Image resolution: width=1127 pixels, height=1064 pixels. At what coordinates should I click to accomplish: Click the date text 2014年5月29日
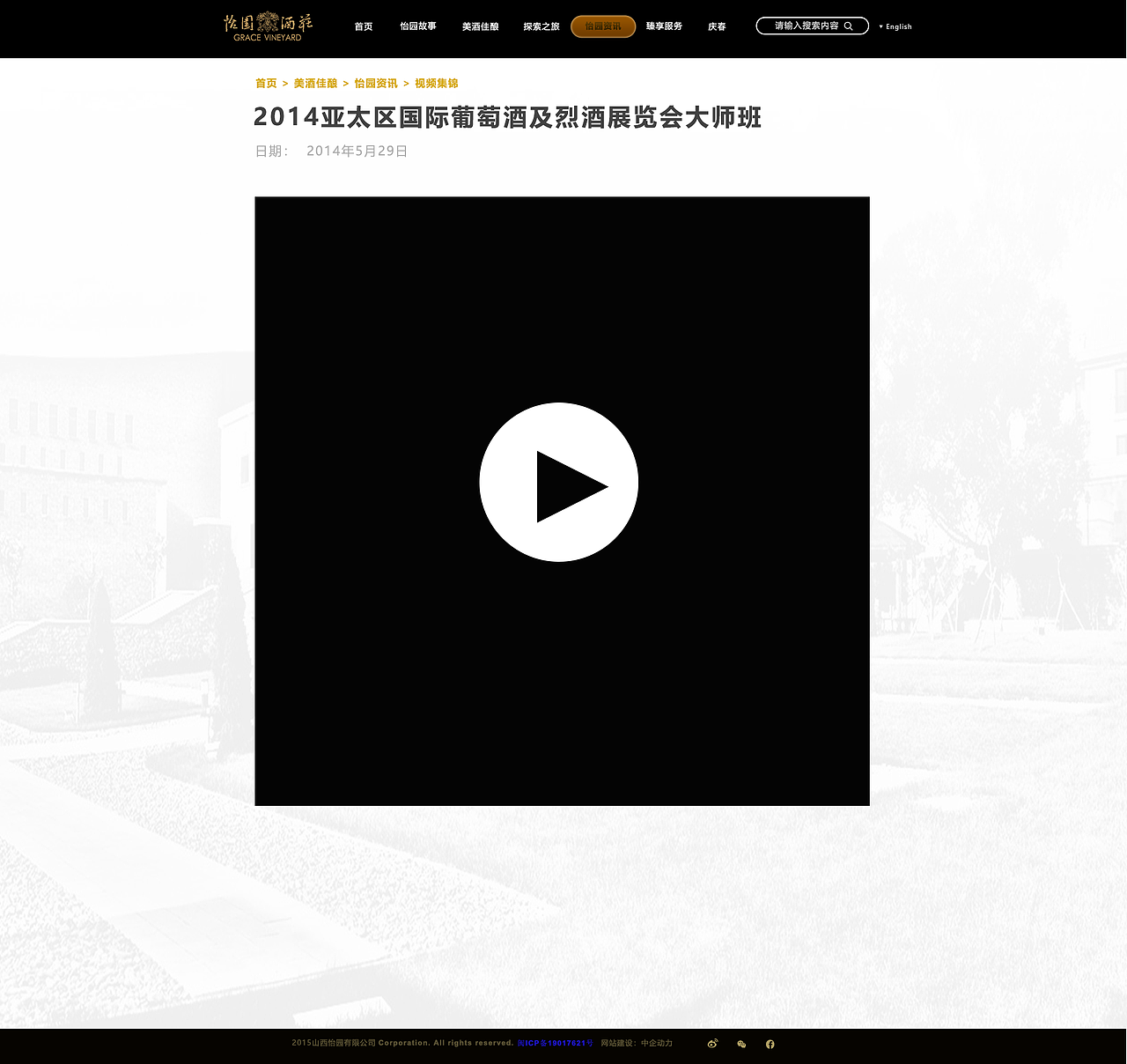click(357, 151)
